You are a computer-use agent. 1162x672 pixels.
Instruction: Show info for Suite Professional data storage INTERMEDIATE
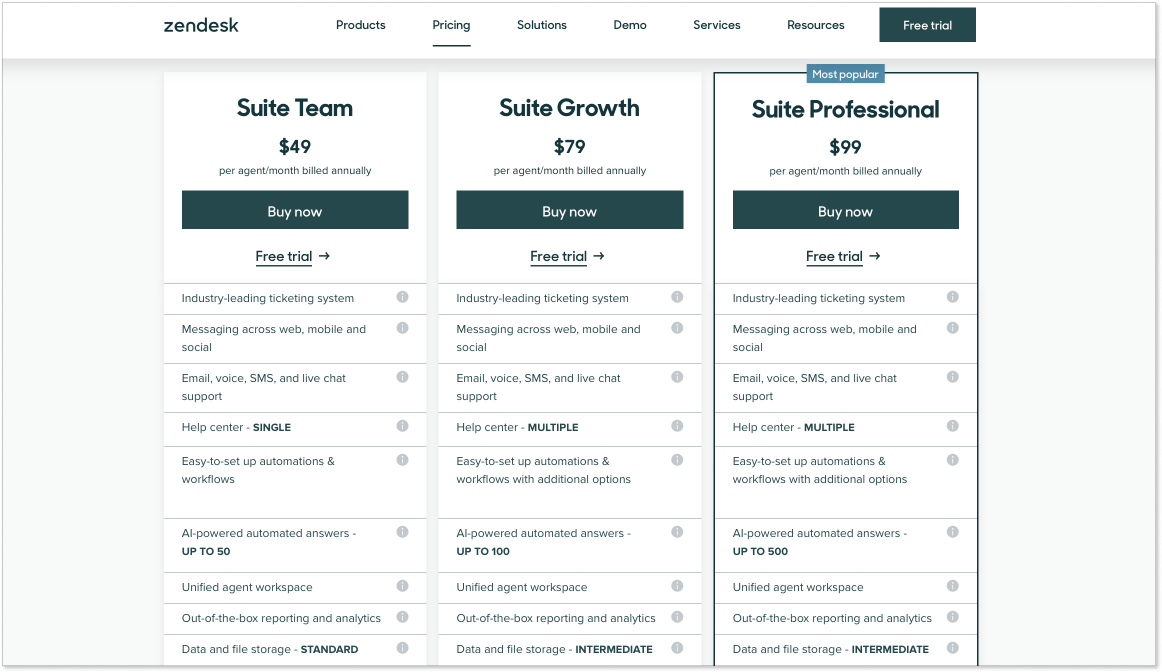click(953, 648)
